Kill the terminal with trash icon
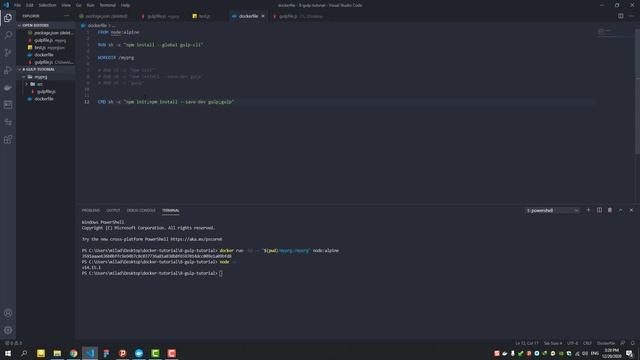 tap(610, 210)
